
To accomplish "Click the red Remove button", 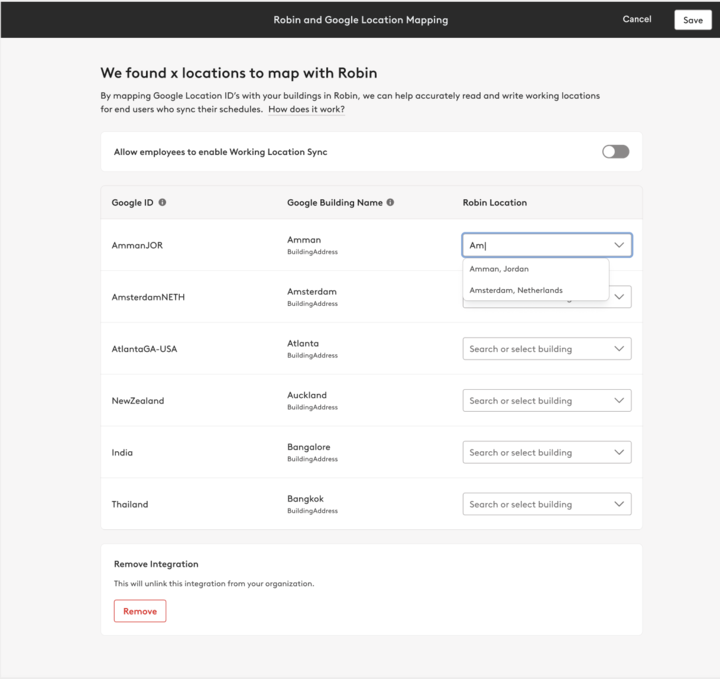I will (140, 611).
